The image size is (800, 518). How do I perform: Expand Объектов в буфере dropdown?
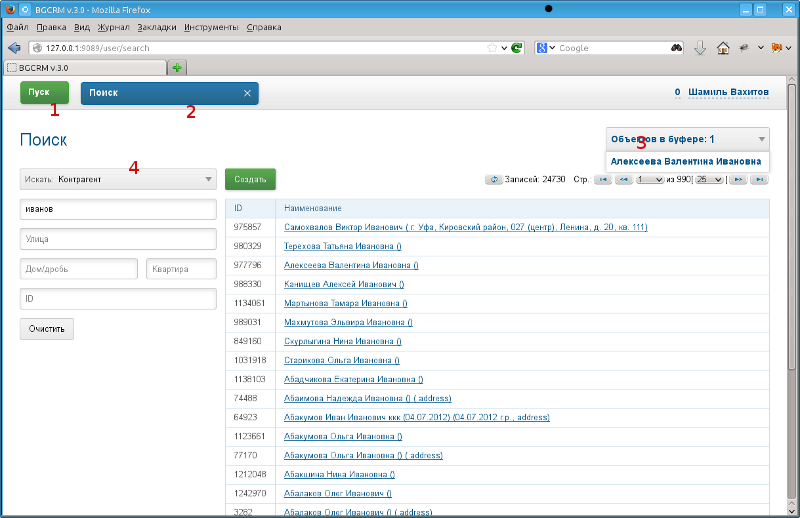[688, 139]
